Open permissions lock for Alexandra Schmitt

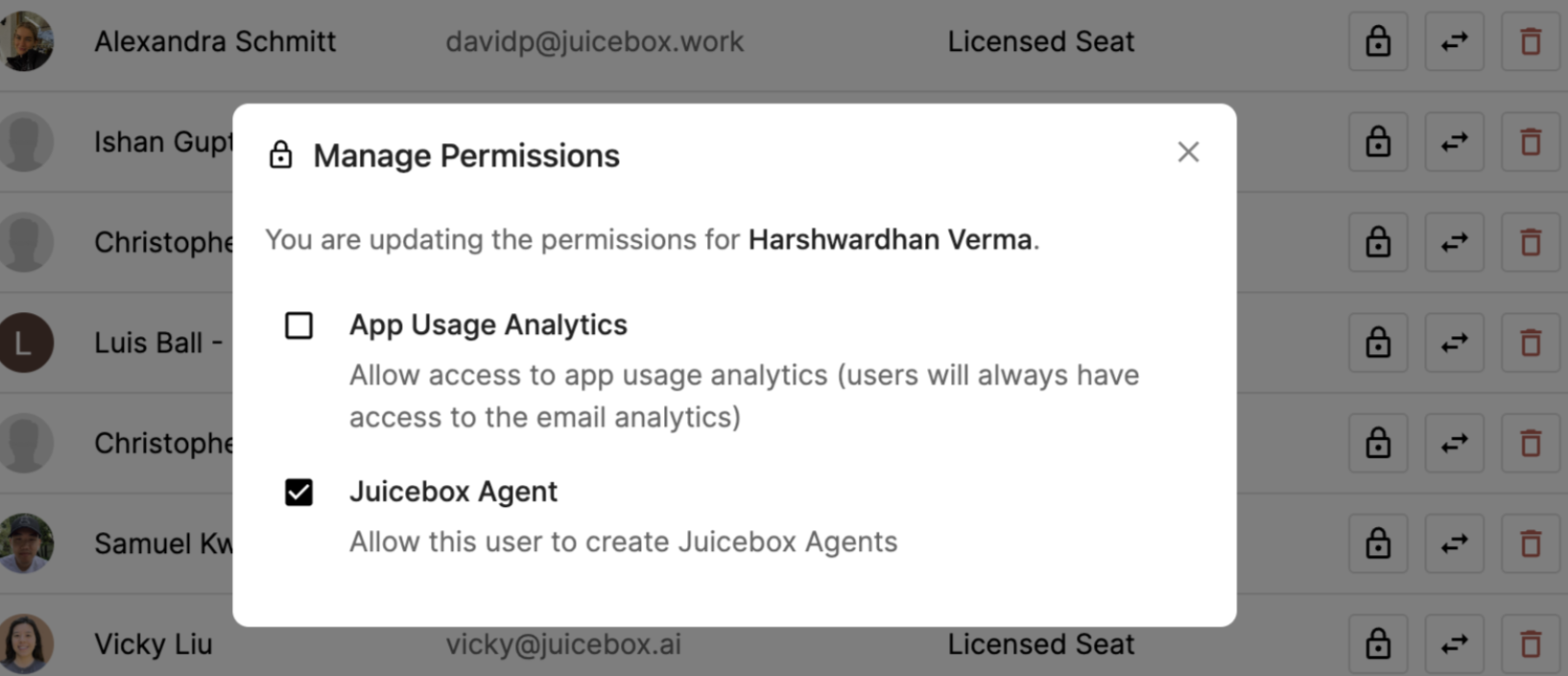tap(1378, 41)
